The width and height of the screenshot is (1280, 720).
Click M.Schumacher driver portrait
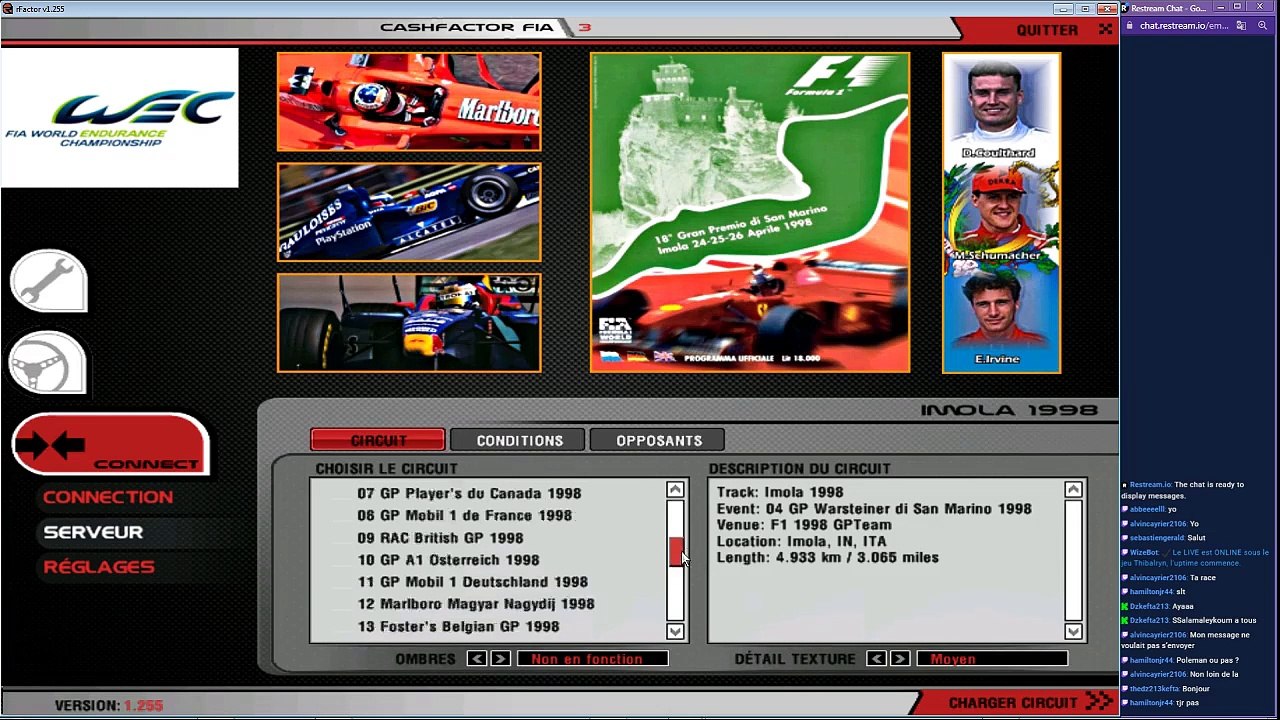click(x=1001, y=212)
